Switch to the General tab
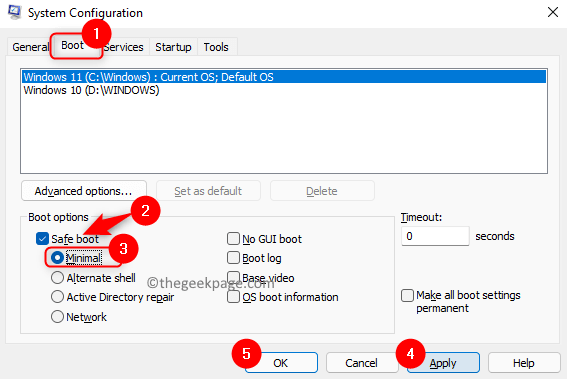 point(30,47)
